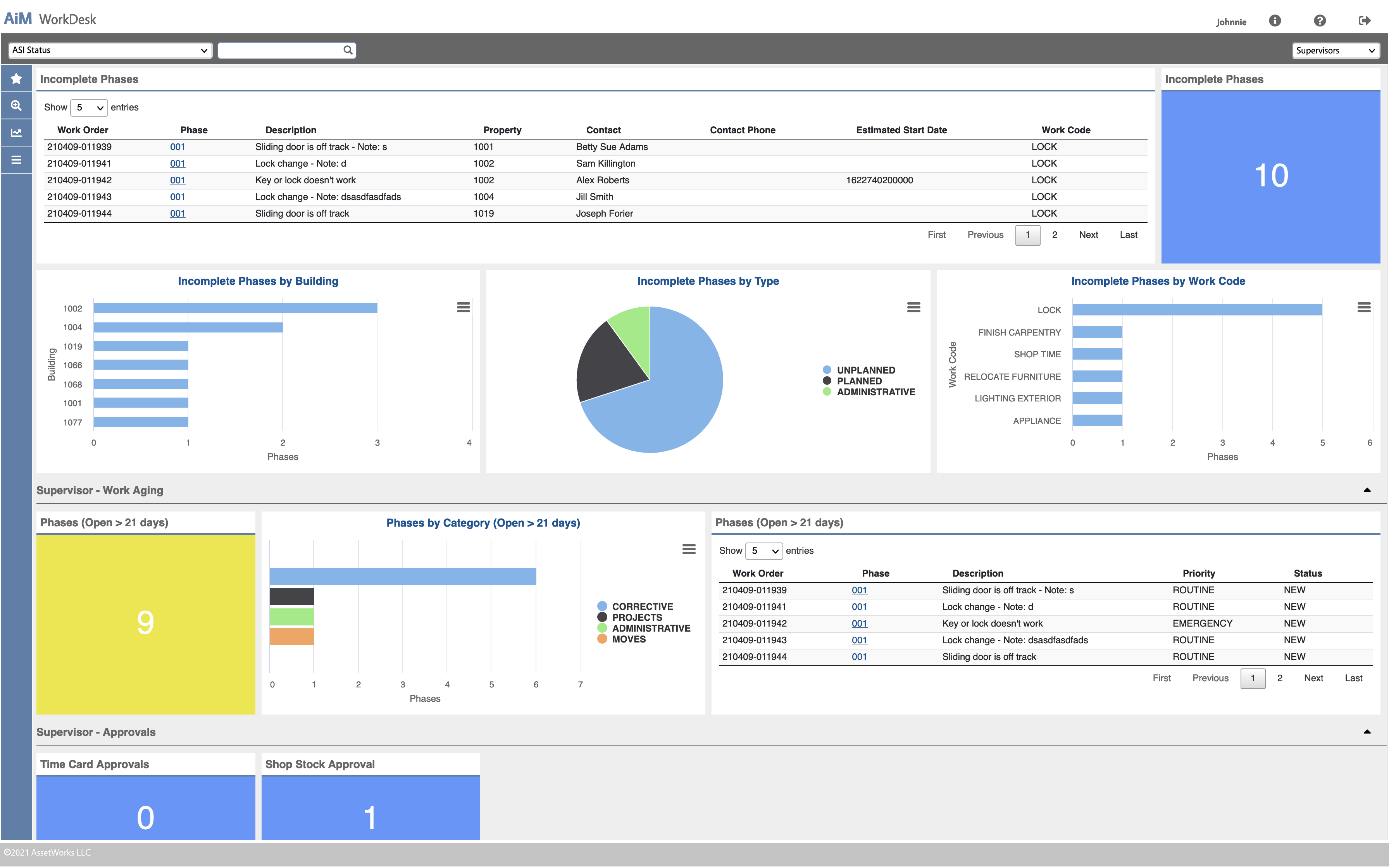Open Shop Stock Approval tile showing 1

tap(370, 808)
